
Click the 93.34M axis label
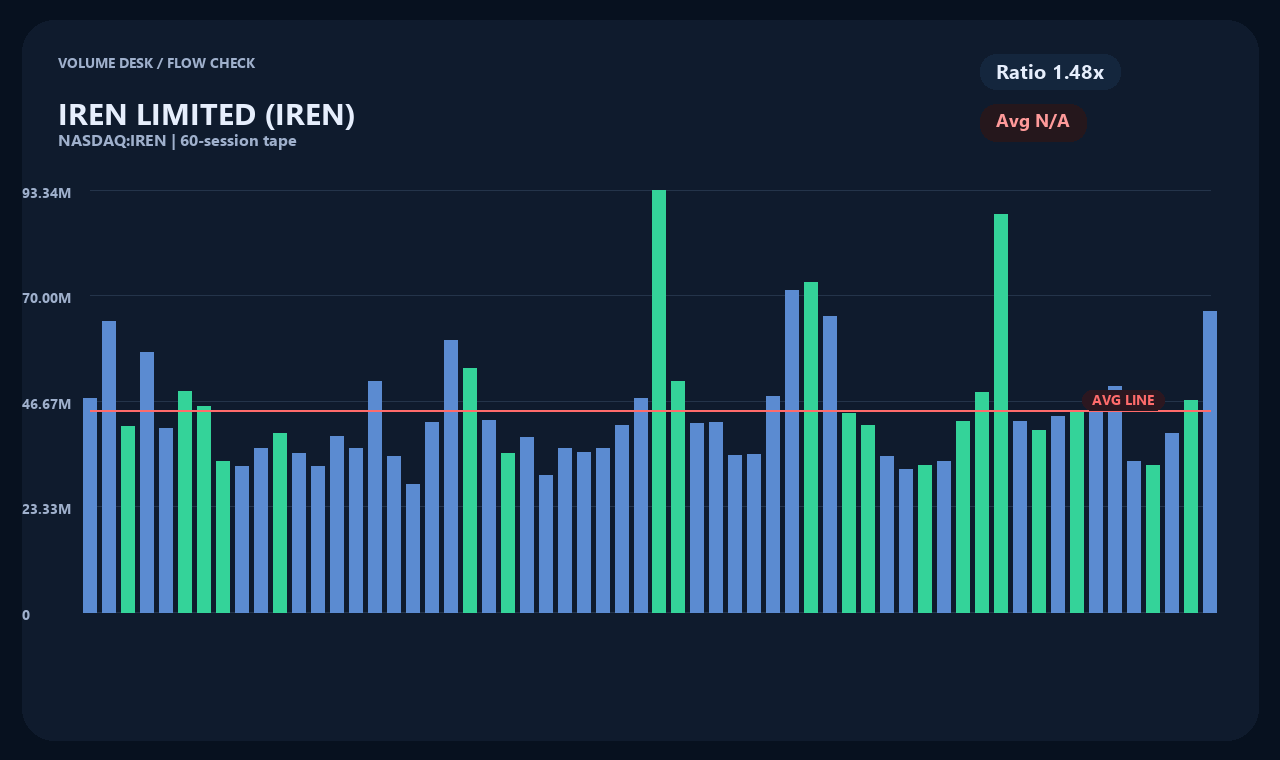[47, 192]
